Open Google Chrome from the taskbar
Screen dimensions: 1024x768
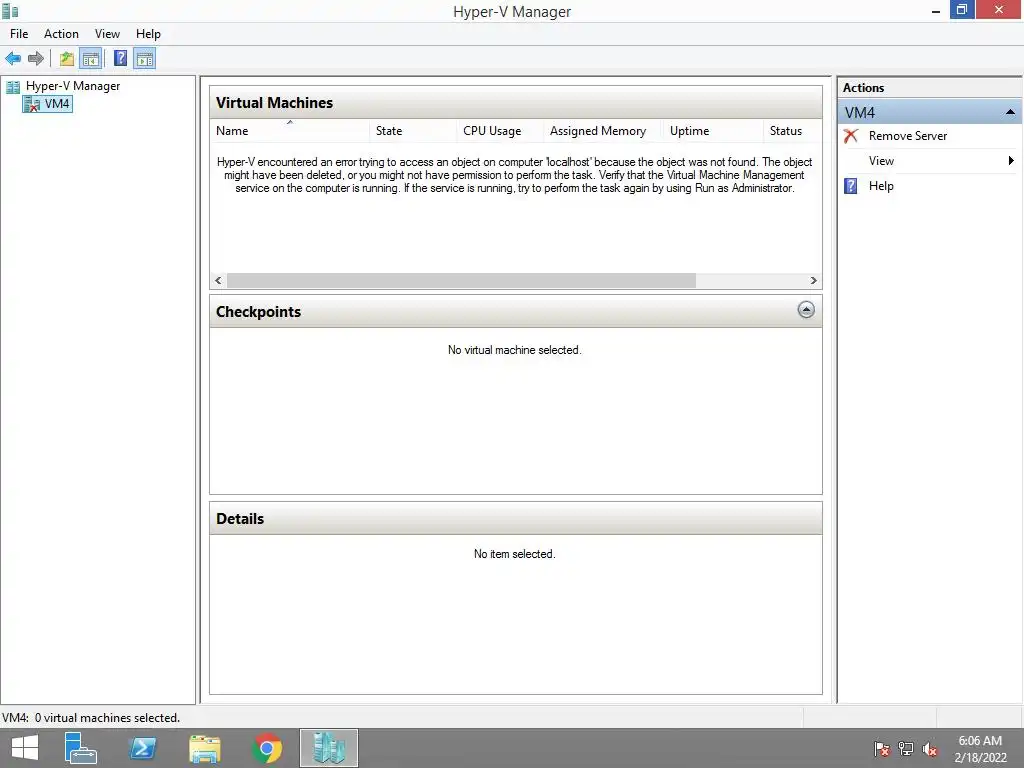point(266,748)
